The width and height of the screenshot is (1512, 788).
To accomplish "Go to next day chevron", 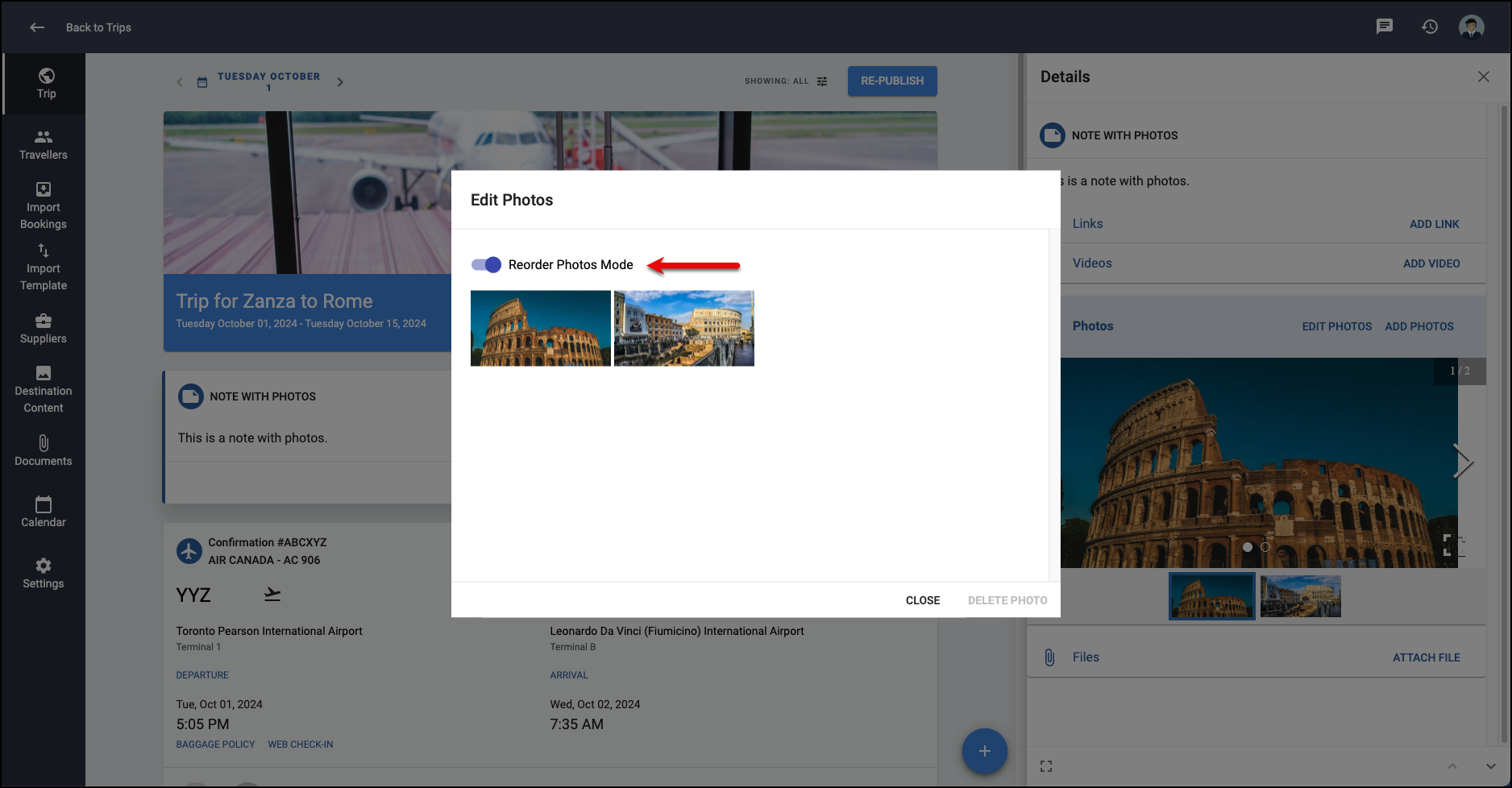I will (340, 82).
